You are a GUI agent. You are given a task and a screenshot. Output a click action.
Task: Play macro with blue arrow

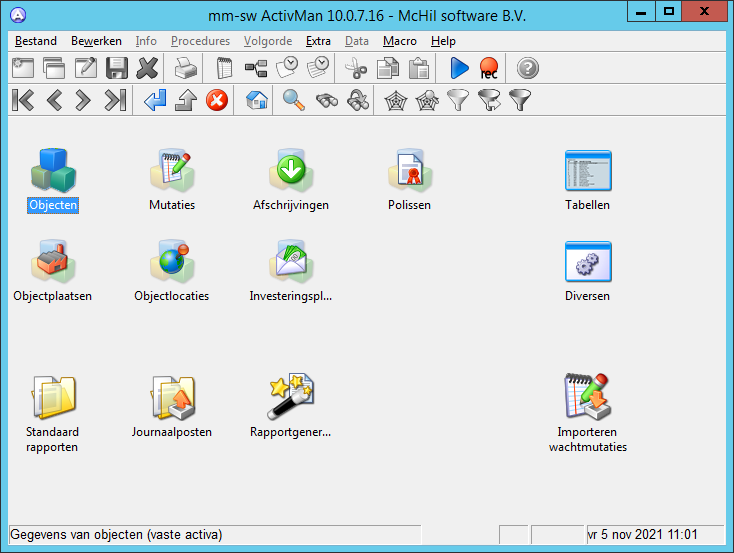[459, 68]
